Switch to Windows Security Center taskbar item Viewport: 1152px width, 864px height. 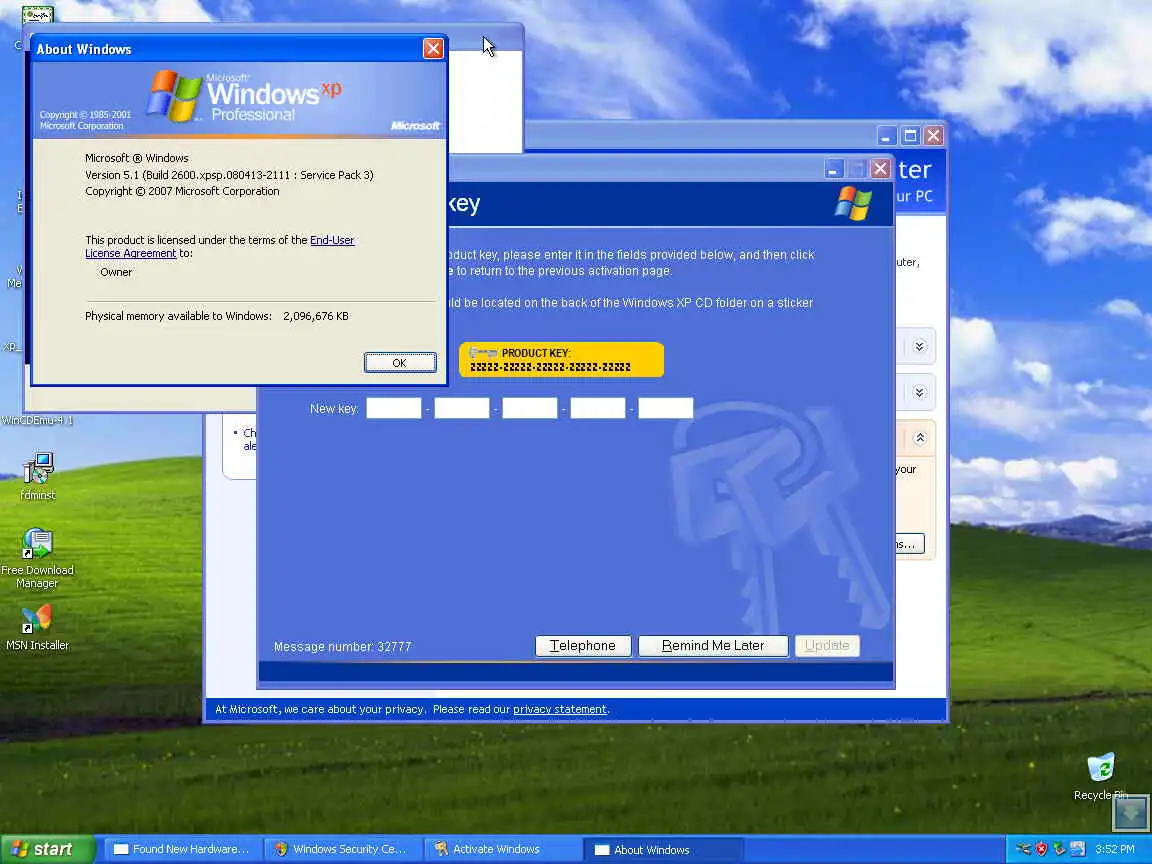[342, 849]
